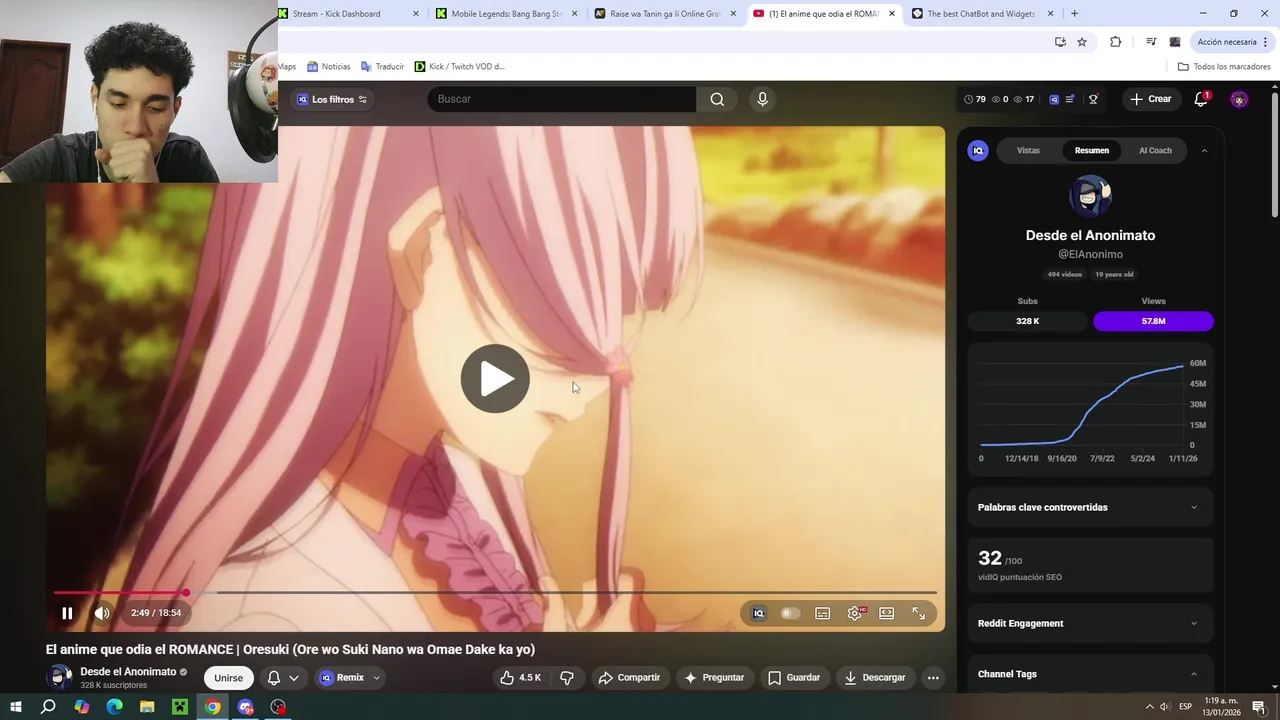Open video settings gear with HD badge

855,613
